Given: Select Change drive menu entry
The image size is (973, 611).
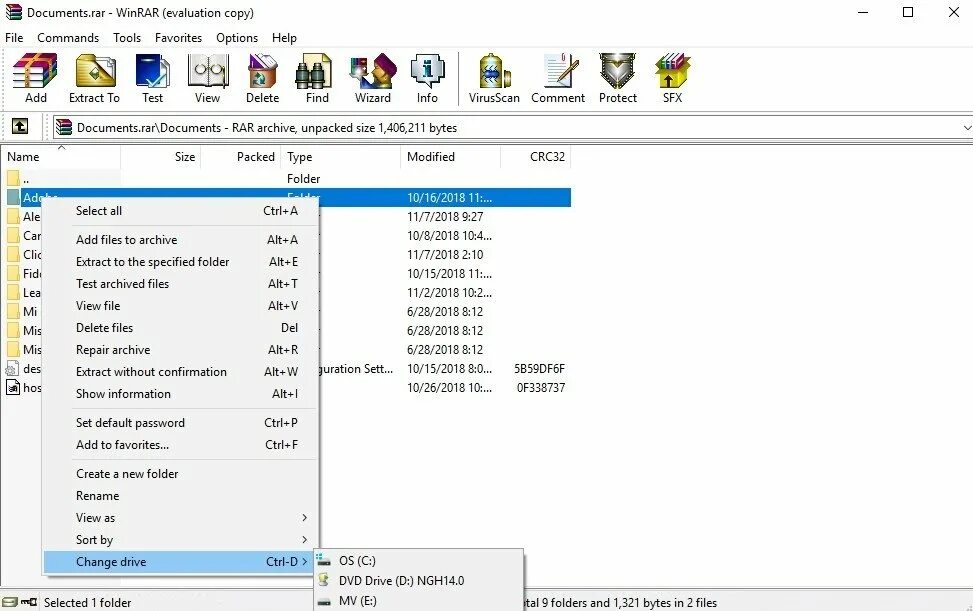Looking at the screenshot, I should pyautogui.click(x=181, y=562).
